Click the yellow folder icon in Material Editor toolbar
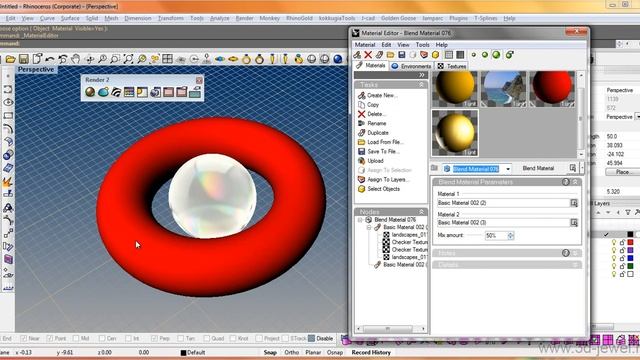This screenshot has height=360, width=640. 391,55
